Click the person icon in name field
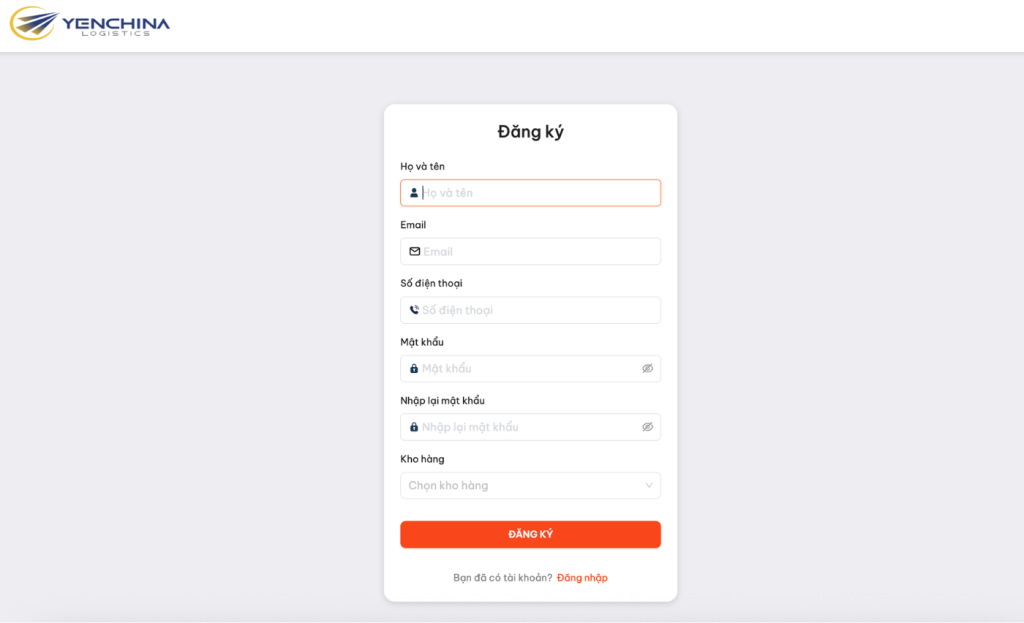 (x=414, y=193)
